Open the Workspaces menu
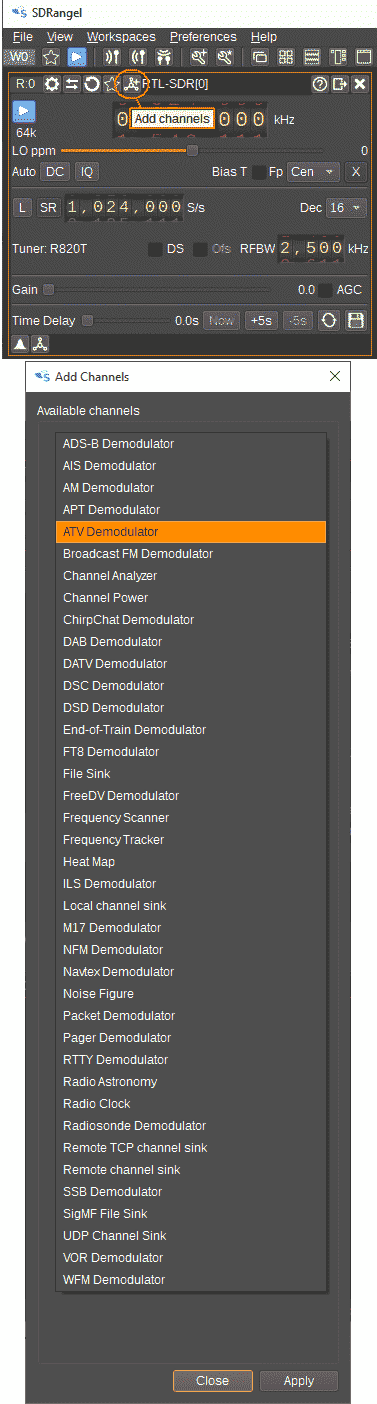The width and height of the screenshot is (377, 1404). pos(121,37)
